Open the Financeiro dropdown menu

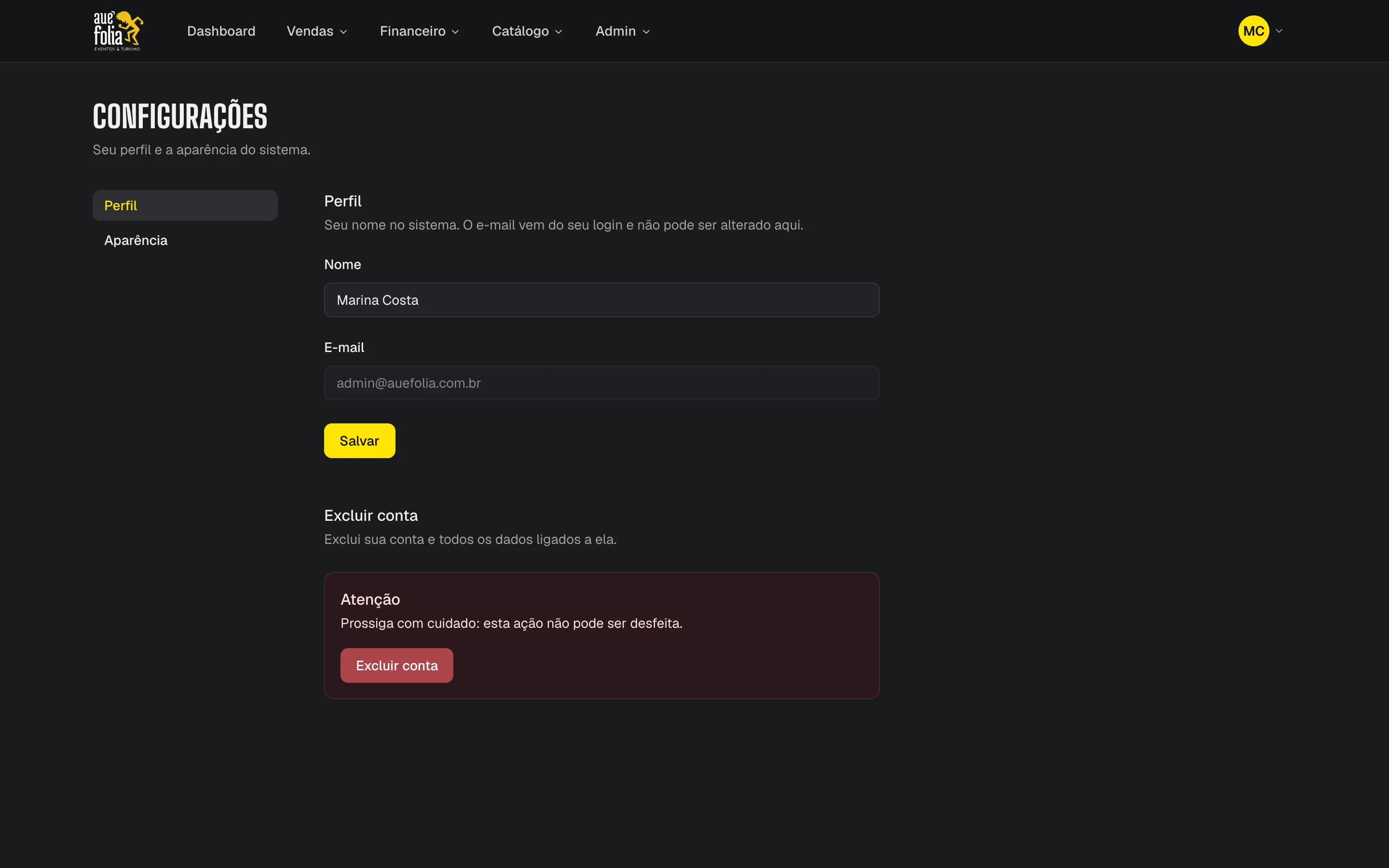click(419, 31)
